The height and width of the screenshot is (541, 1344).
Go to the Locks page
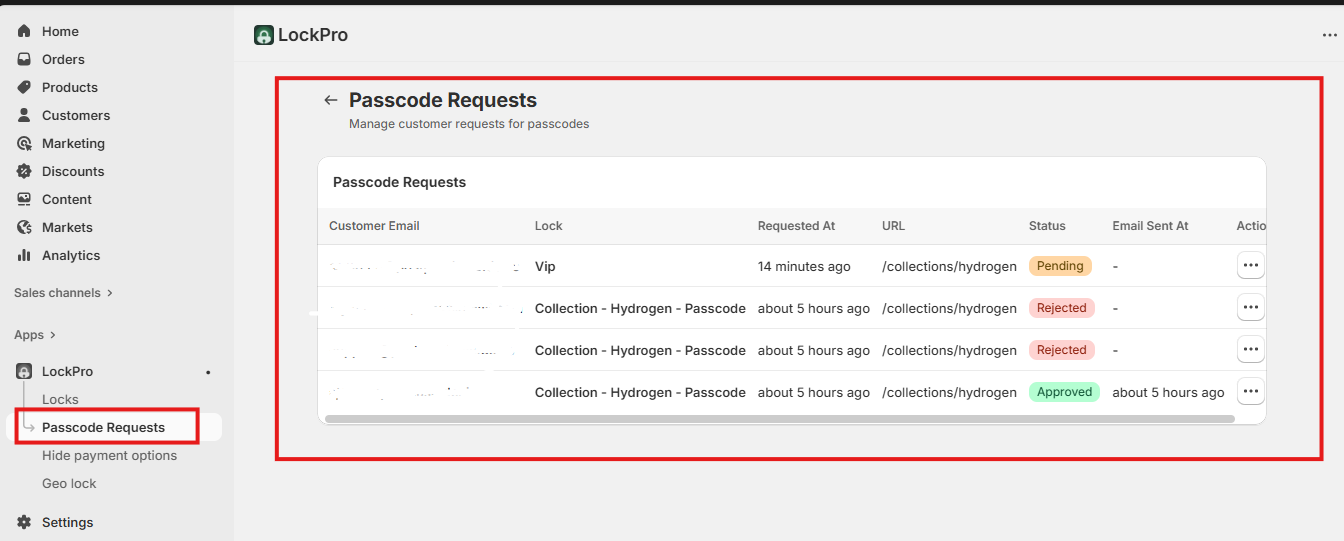click(x=60, y=399)
